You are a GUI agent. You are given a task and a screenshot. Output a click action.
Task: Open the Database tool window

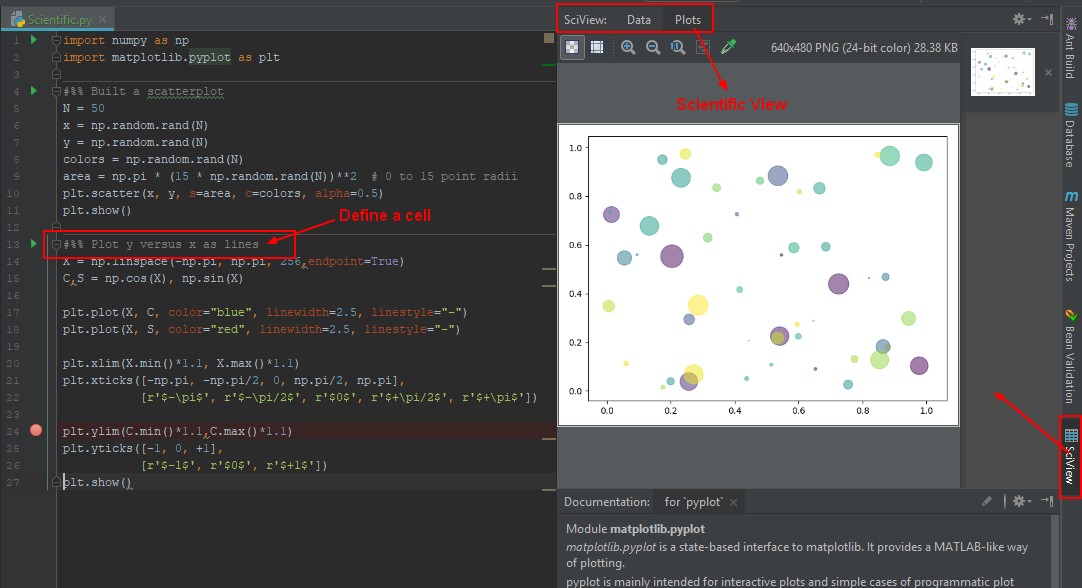click(1071, 135)
